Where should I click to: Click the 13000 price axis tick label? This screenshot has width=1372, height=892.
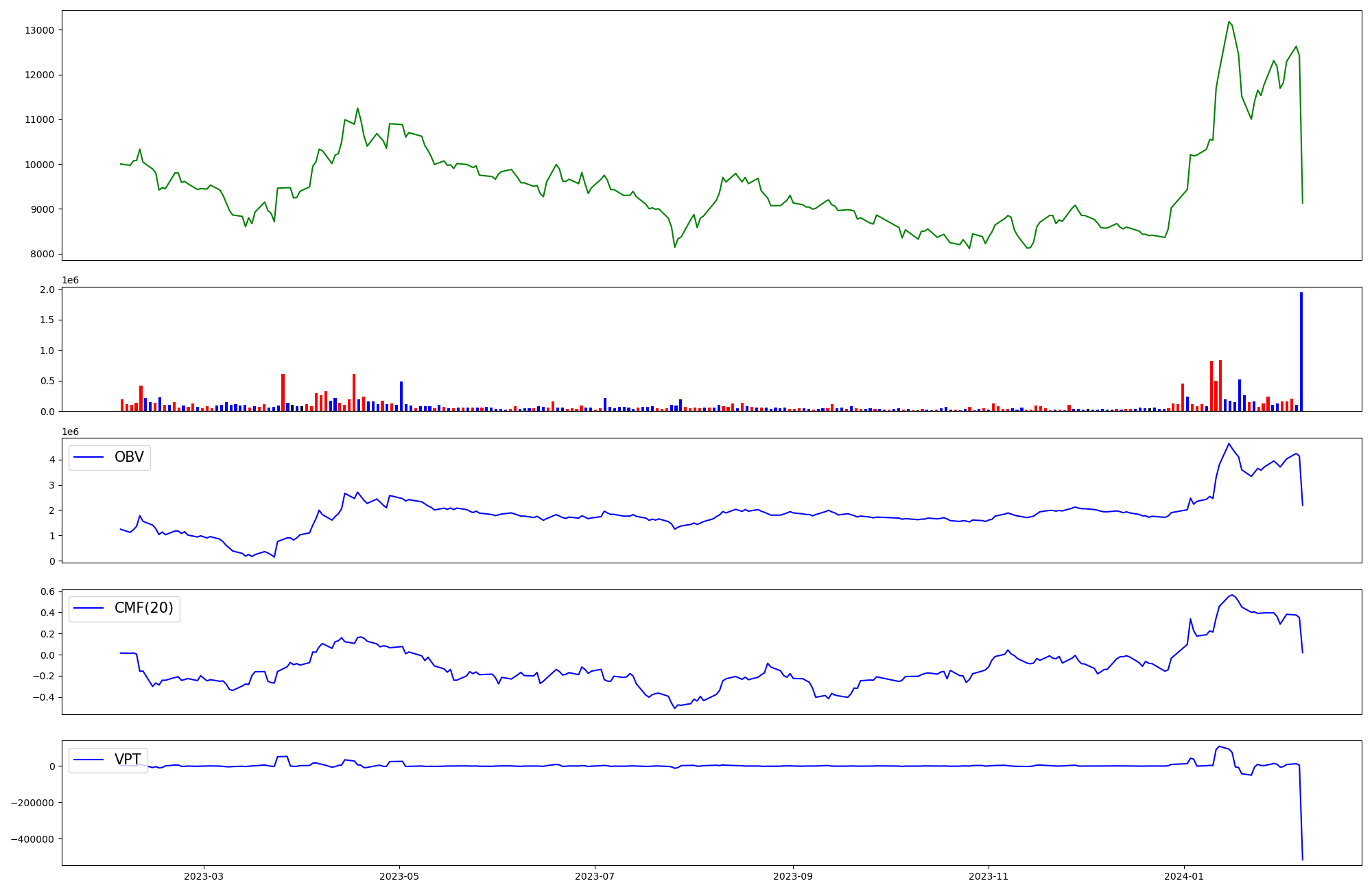39,30
